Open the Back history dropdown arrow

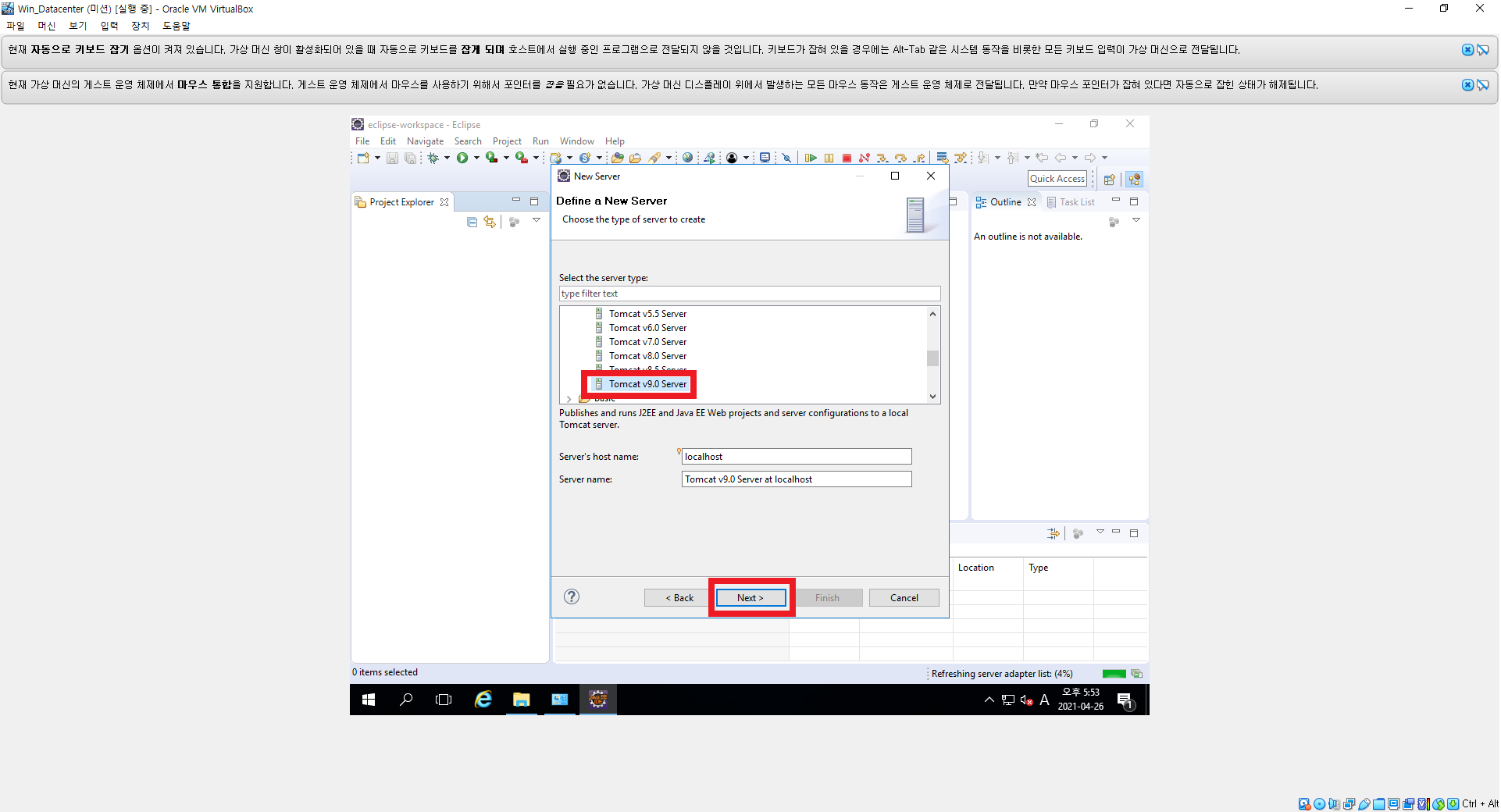tap(1075, 158)
